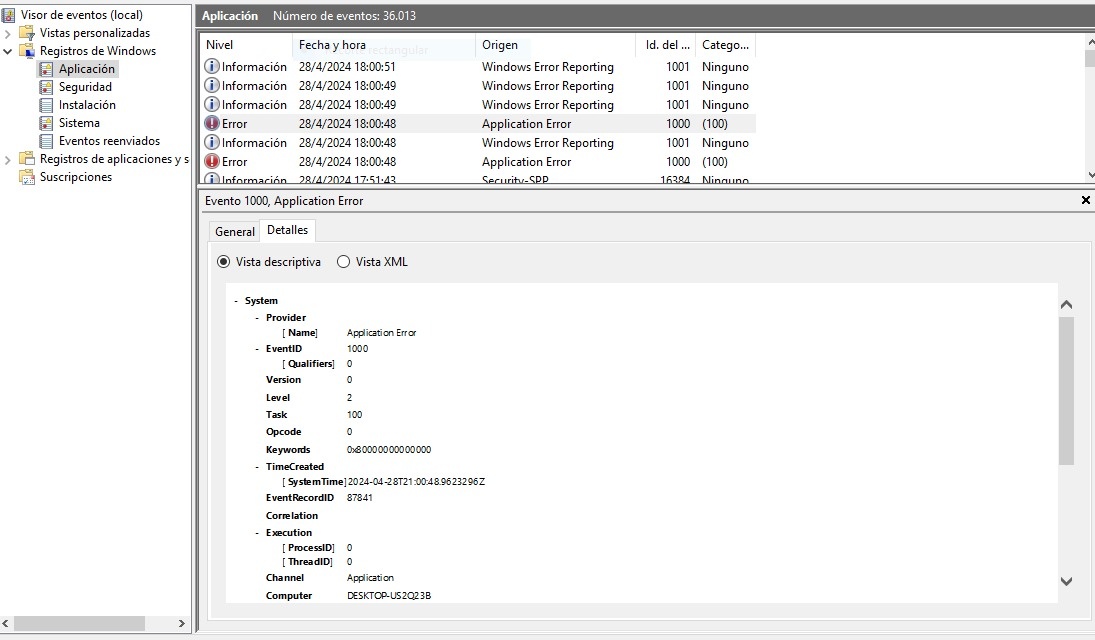Click the Sistema log icon
This screenshot has width=1095, height=640.
pyautogui.click(x=46, y=123)
